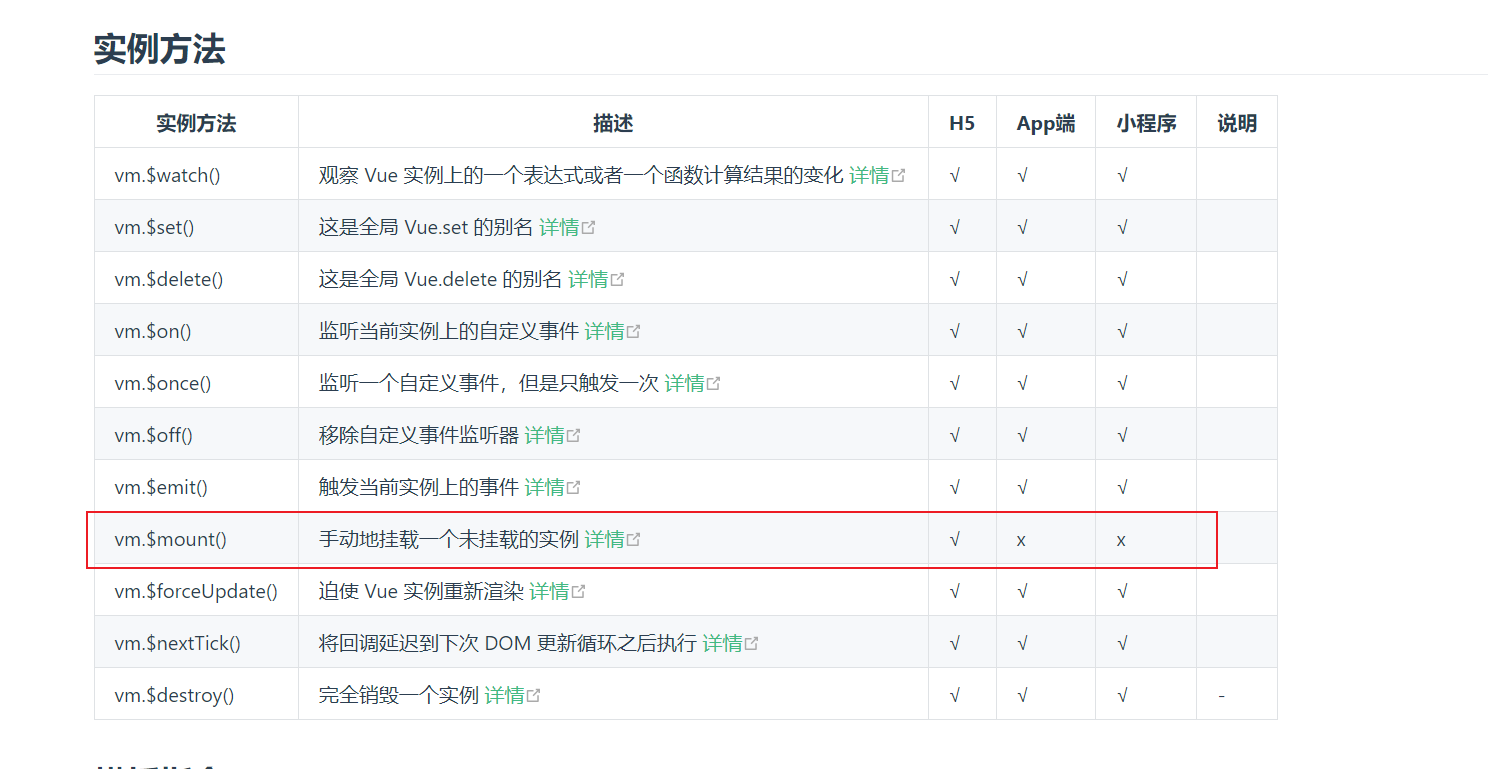This screenshot has height=769, width=1488.
Task: Click the external link icon beside Vue.set description
Action: 588,228
